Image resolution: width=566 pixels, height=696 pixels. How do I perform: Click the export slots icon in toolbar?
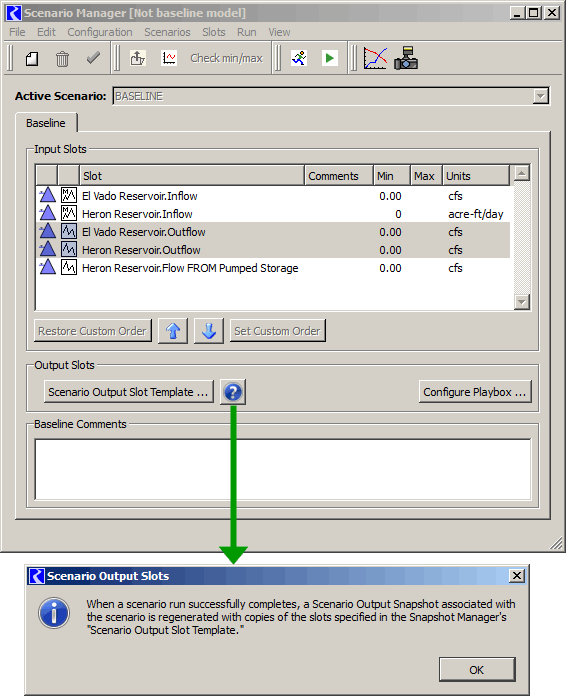point(138,58)
